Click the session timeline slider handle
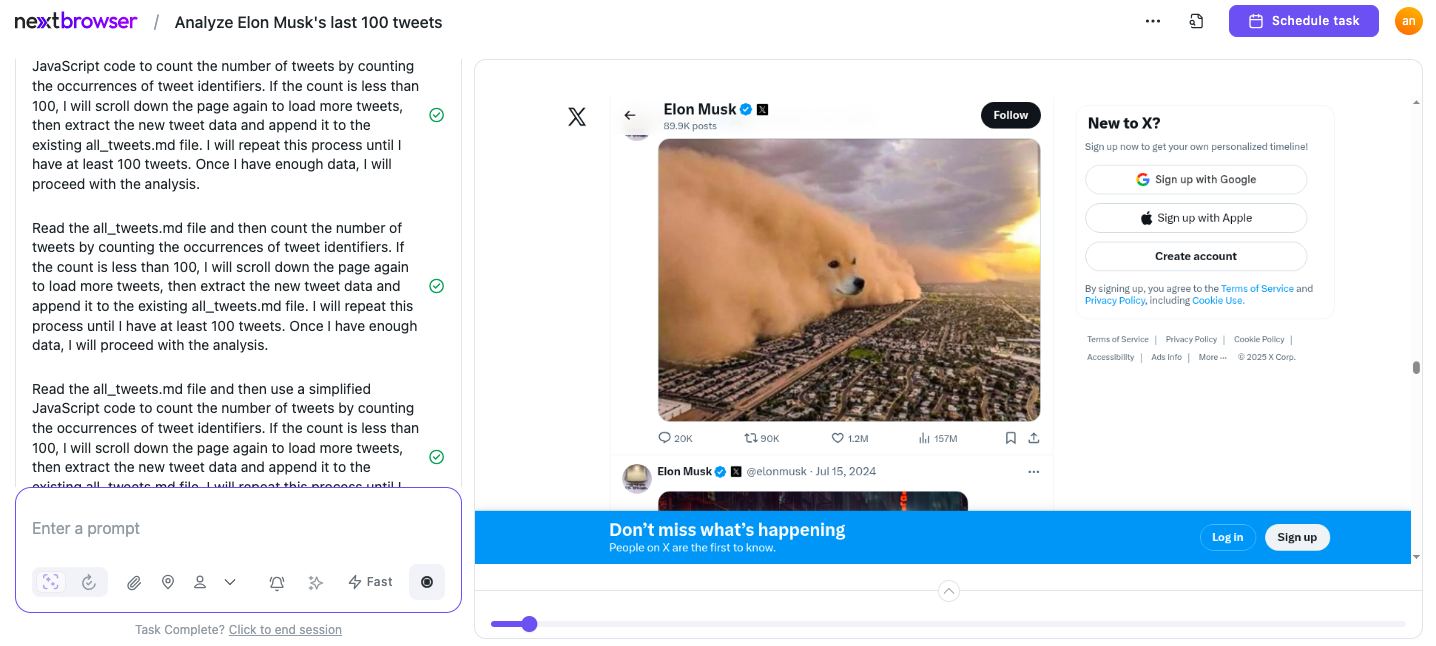 pyautogui.click(x=529, y=624)
